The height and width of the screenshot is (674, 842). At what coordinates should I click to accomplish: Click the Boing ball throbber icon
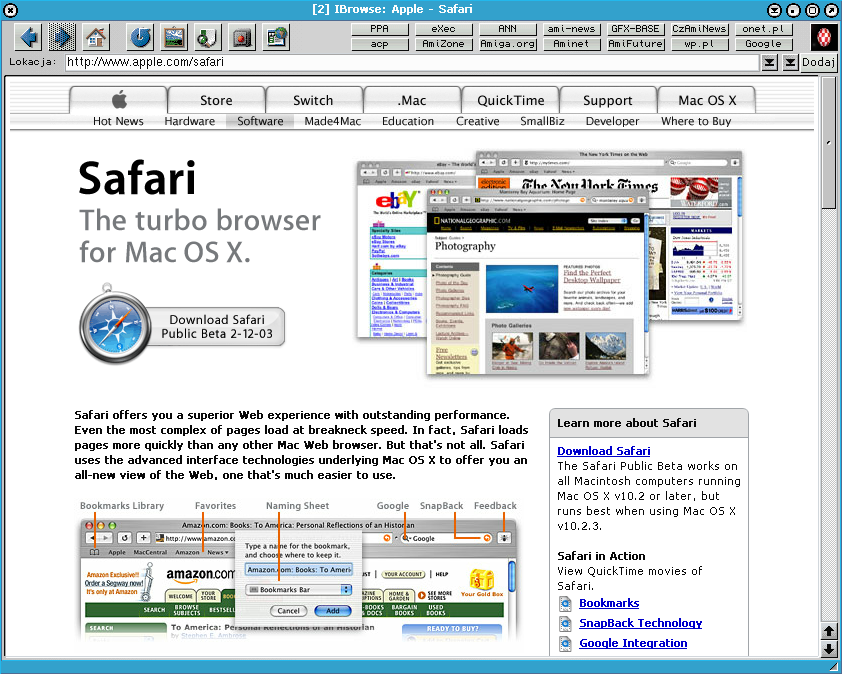(x=824, y=37)
